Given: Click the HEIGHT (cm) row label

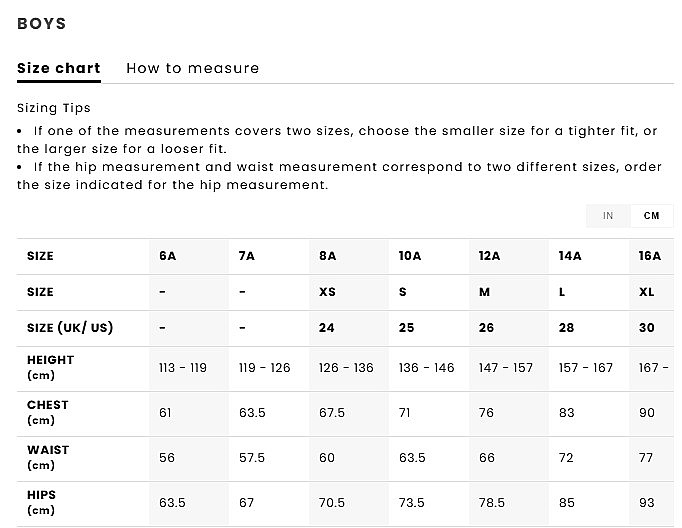Looking at the screenshot, I should pos(50,367).
